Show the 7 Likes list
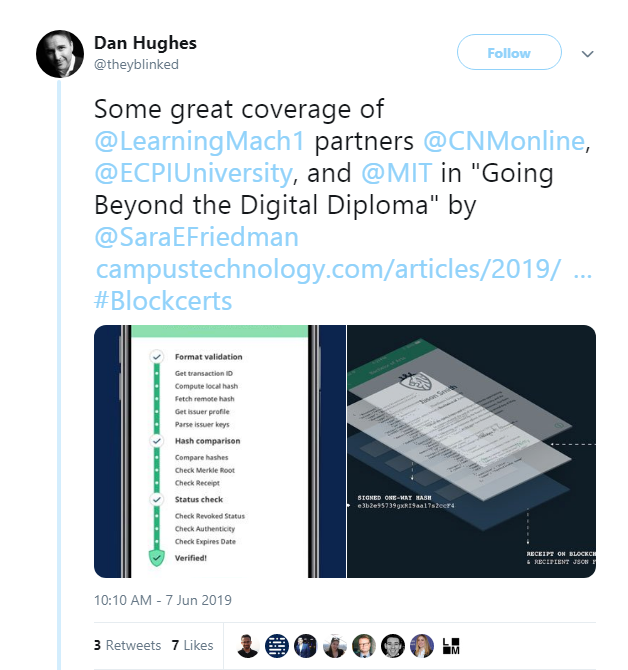 click(x=192, y=645)
